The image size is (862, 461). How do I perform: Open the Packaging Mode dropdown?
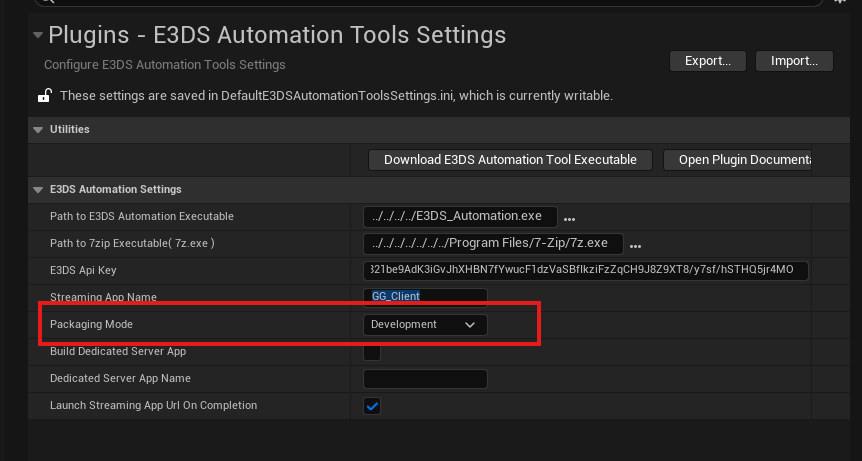pos(424,325)
